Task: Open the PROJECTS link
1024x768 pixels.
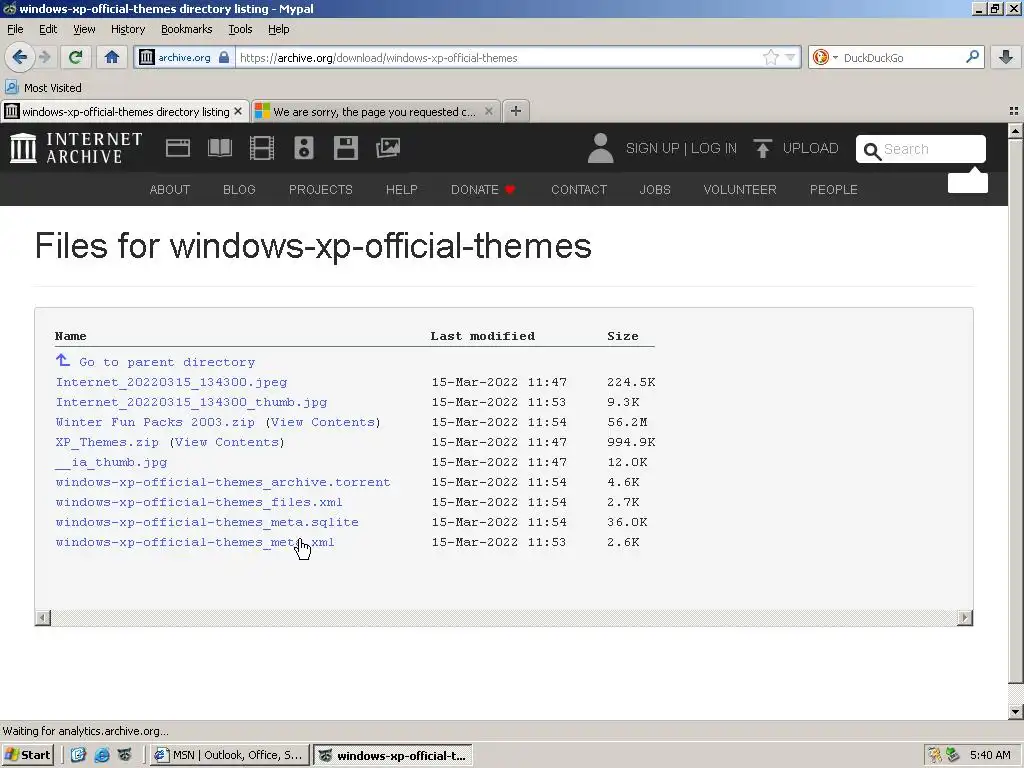Action: pyautogui.click(x=321, y=189)
